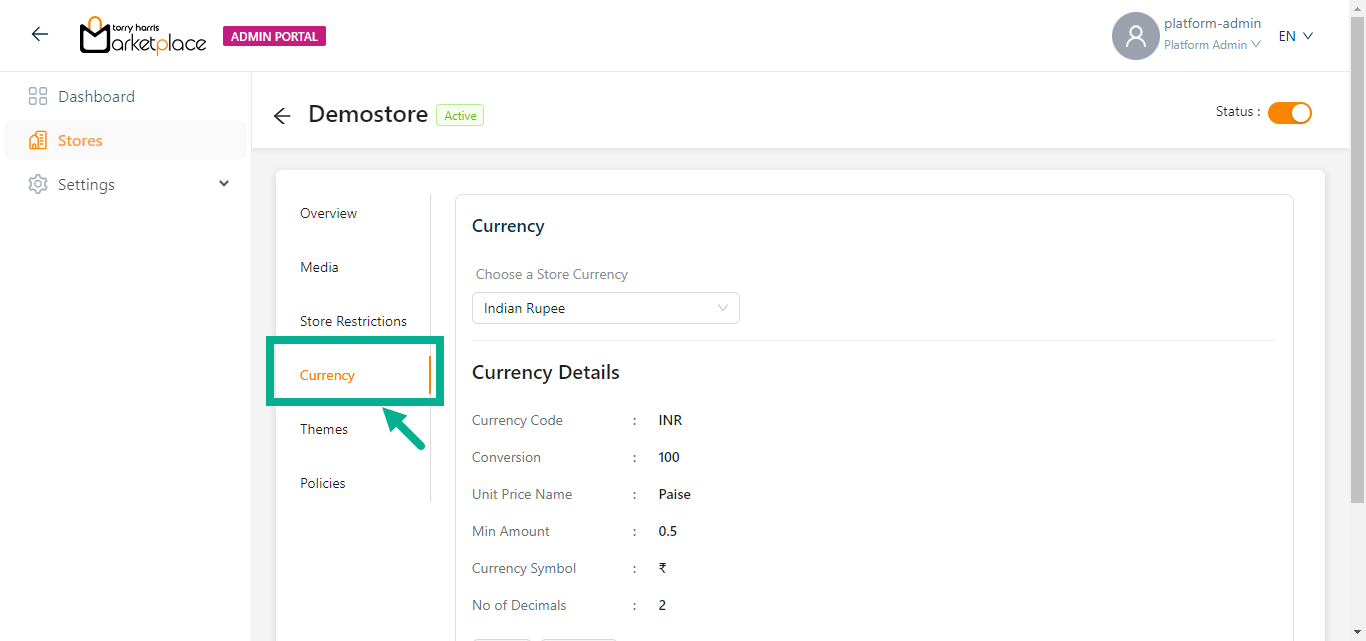Open the Platform Admin role dropdown
This screenshot has width=1366, height=641.
pos(1212,45)
